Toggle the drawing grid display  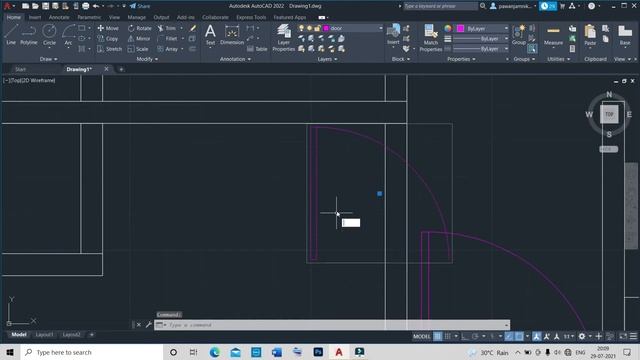[x=438, y=336]
